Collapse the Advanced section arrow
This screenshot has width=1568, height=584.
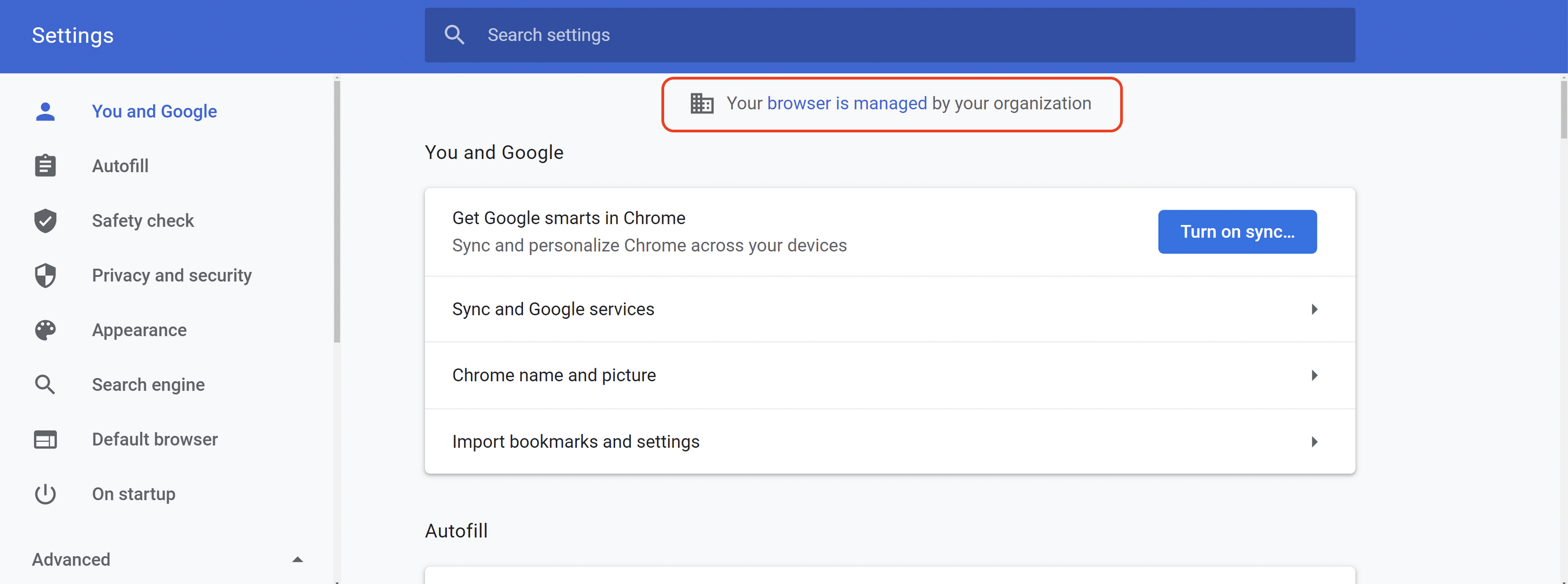[297, 559]
